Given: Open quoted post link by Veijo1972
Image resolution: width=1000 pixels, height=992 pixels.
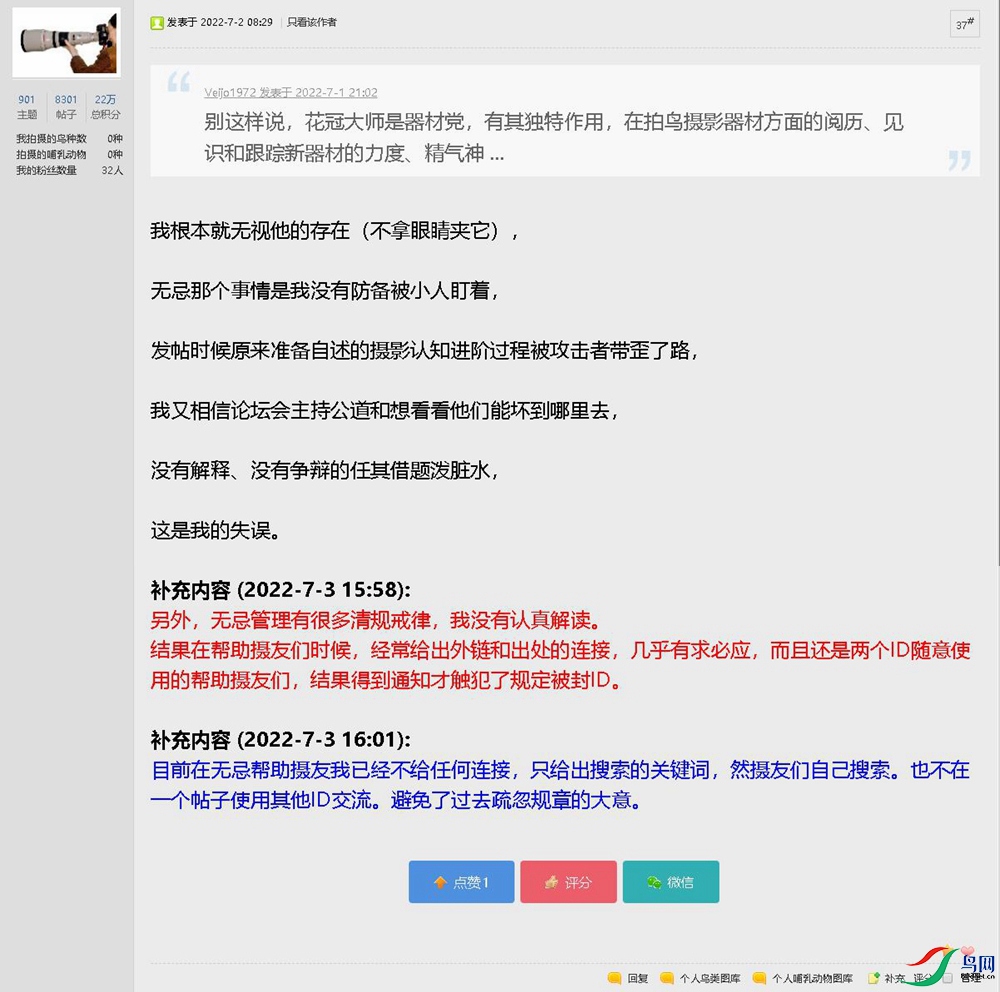Looking at the screenshot, I should 291,93.
